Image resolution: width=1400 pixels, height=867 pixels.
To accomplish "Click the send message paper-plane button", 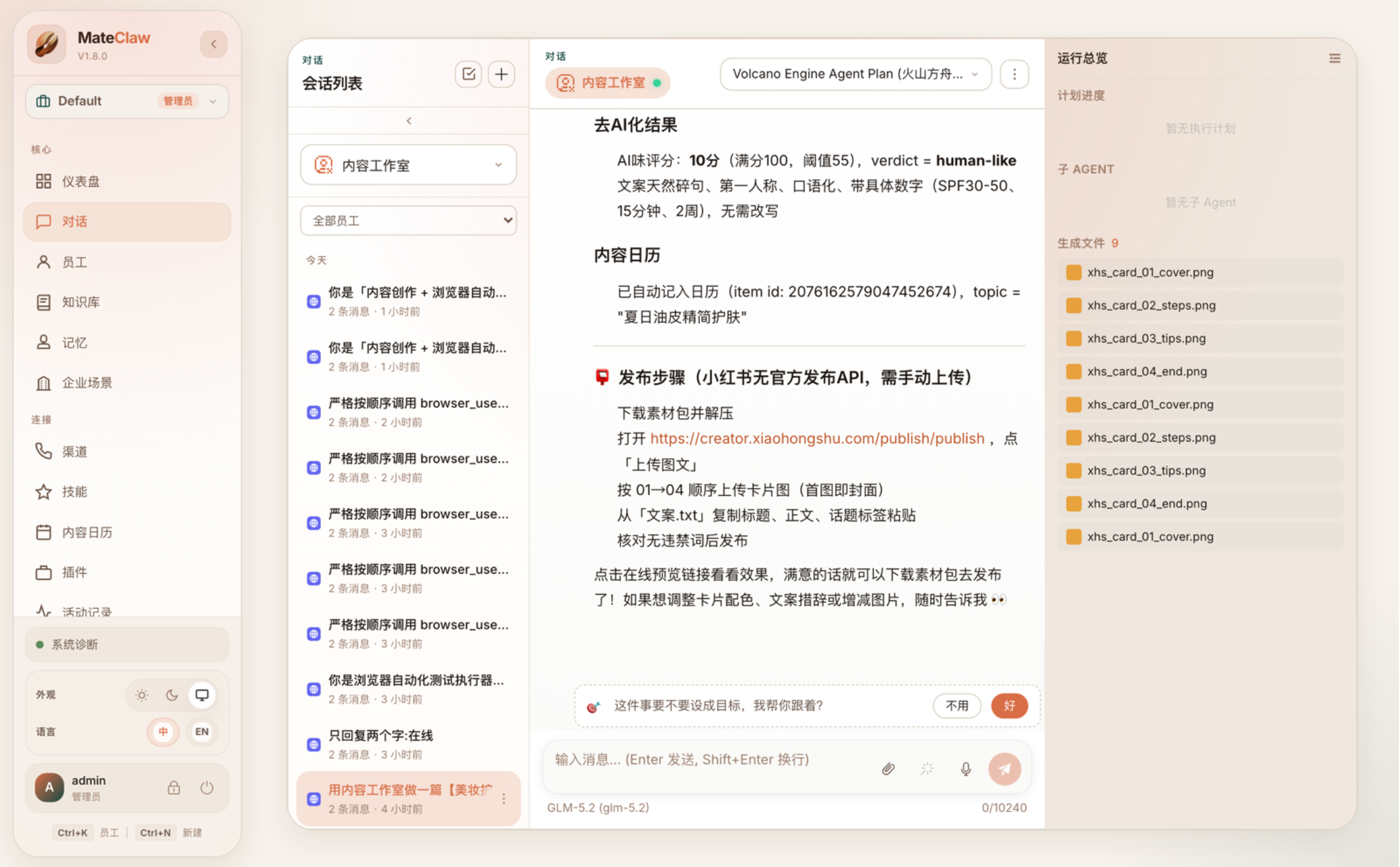I will pos(1005,769).
